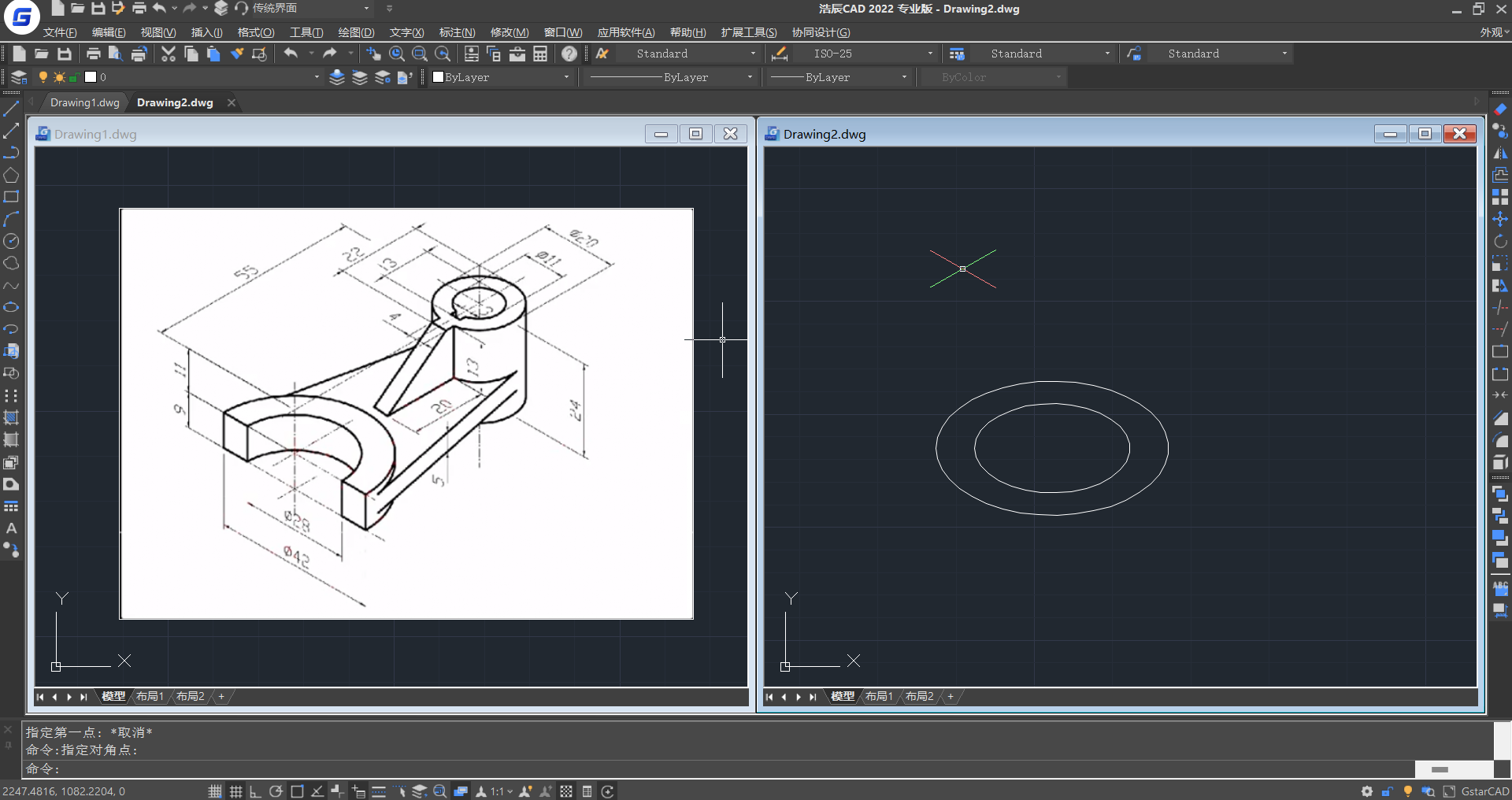
Task: Open Layer Properties Manager icon
Action: coord(19,77)
